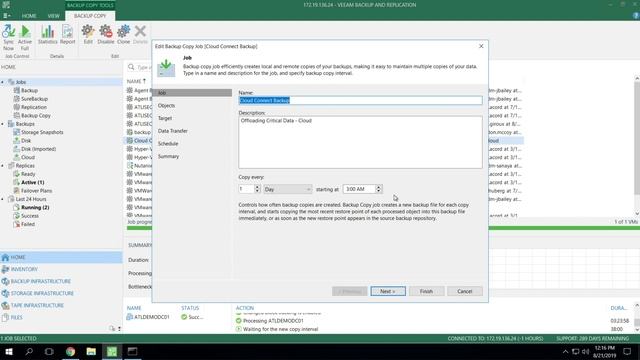Open the Help icon in title area

coord(636,16)
